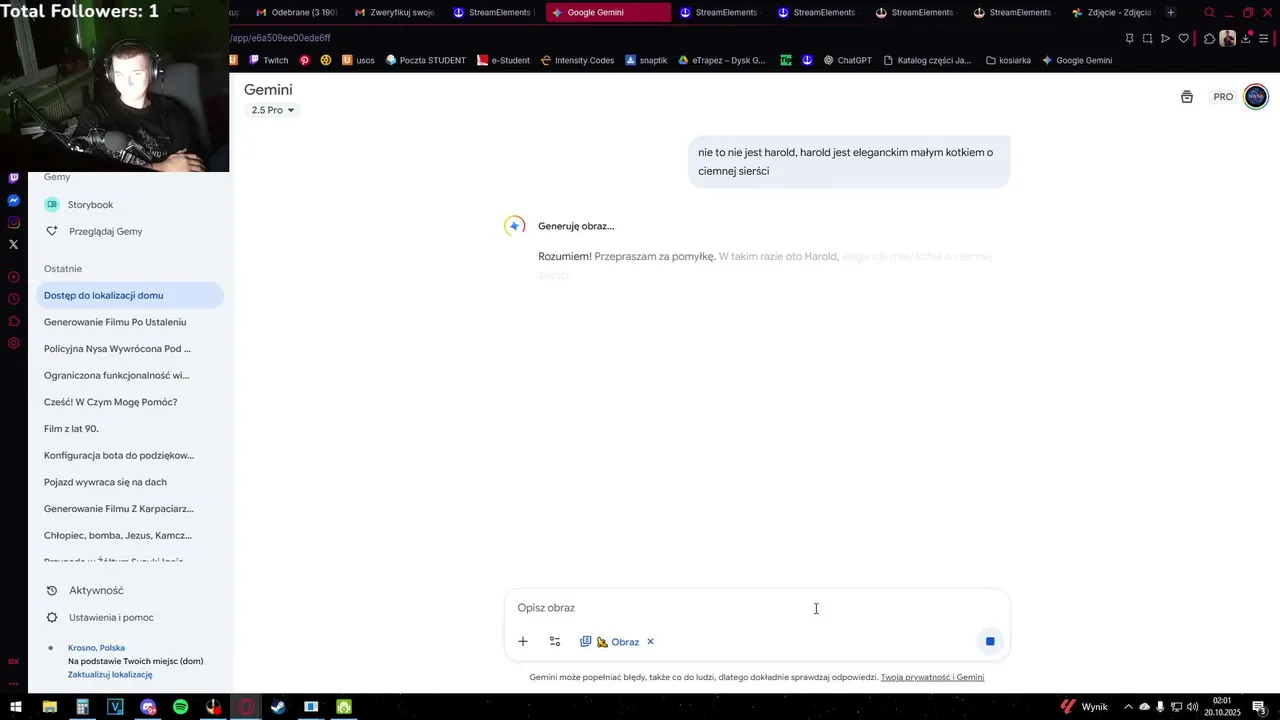1280x720 pixels.
Task: Open a new browser tab with plus button
Action: pyautogui.click(x=1170, y=13)
